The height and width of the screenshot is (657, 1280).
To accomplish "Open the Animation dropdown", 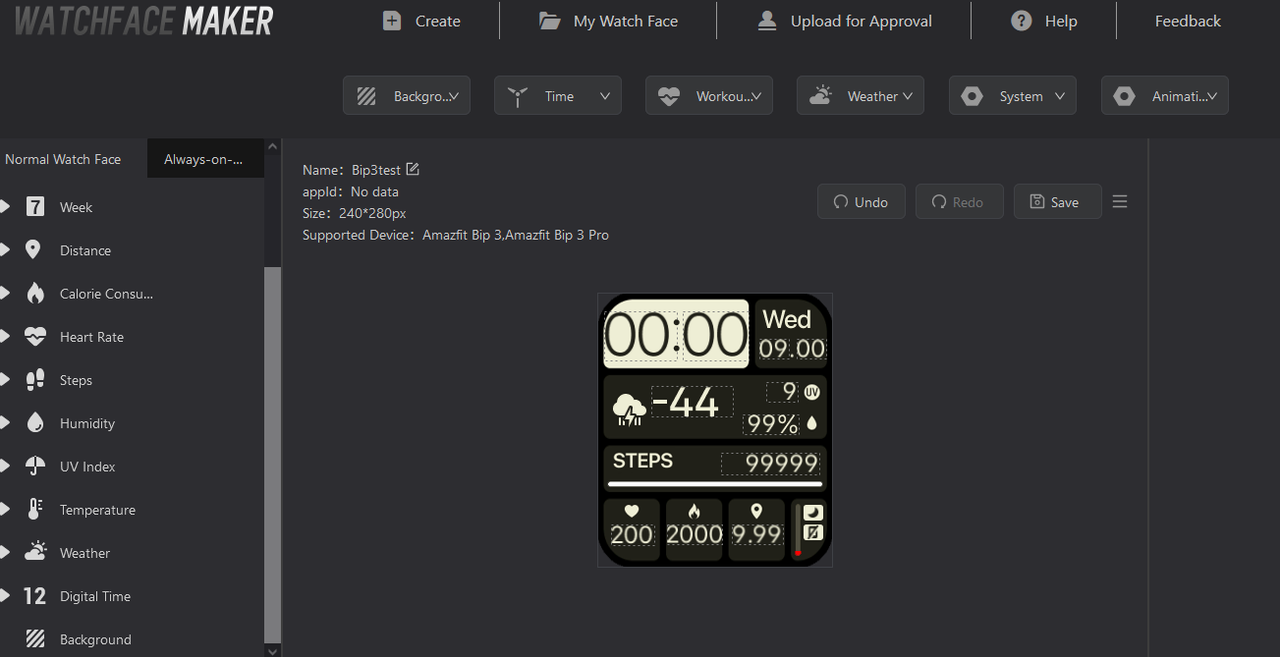I will click(1165, 96).
